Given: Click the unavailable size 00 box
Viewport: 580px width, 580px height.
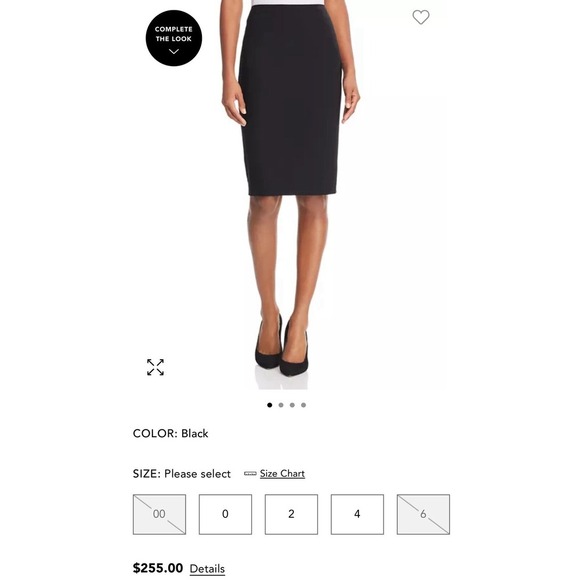Looking at the screenshot, I should (159, 514).
